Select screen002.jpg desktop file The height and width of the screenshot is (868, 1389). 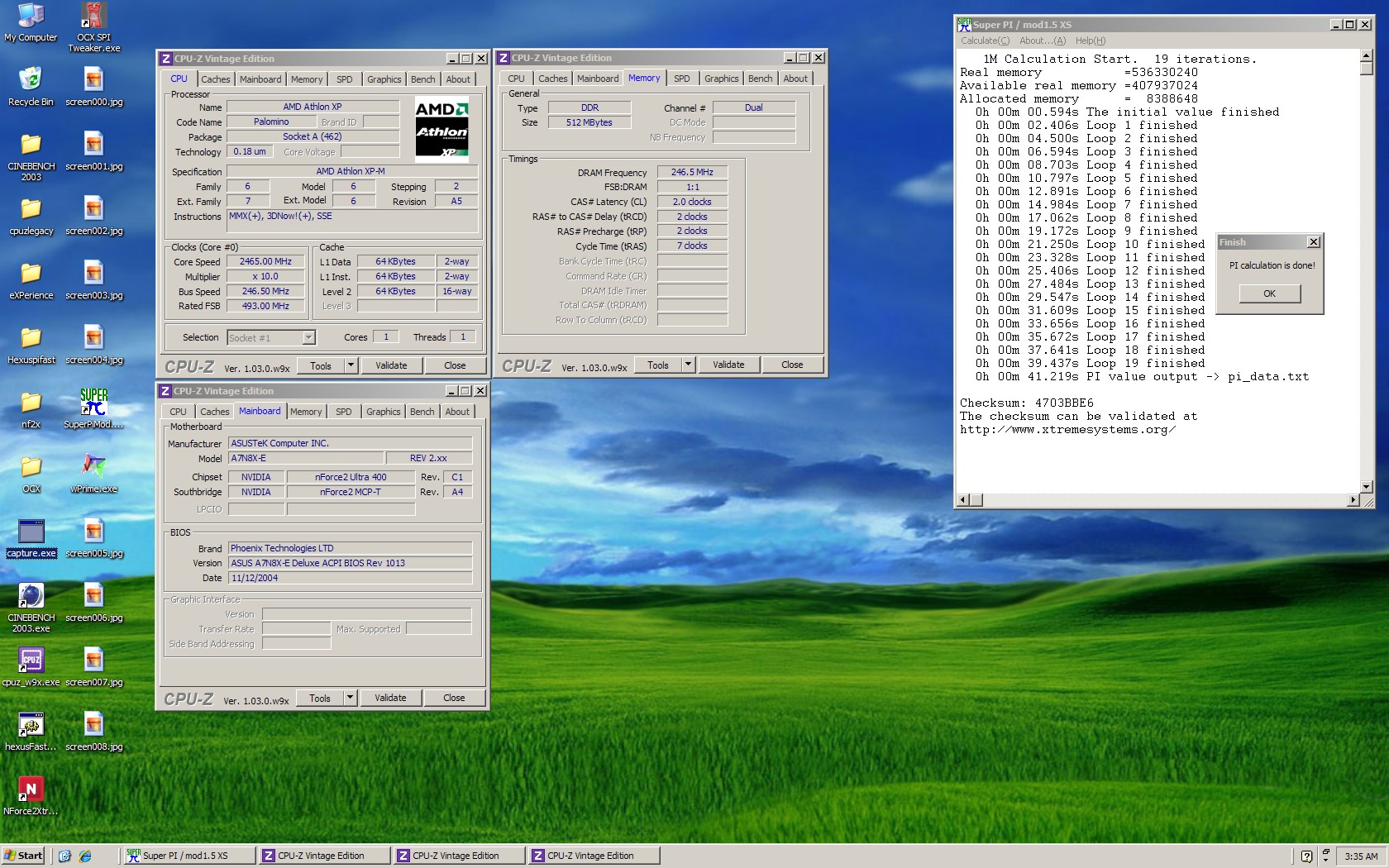tap(94, 216)
